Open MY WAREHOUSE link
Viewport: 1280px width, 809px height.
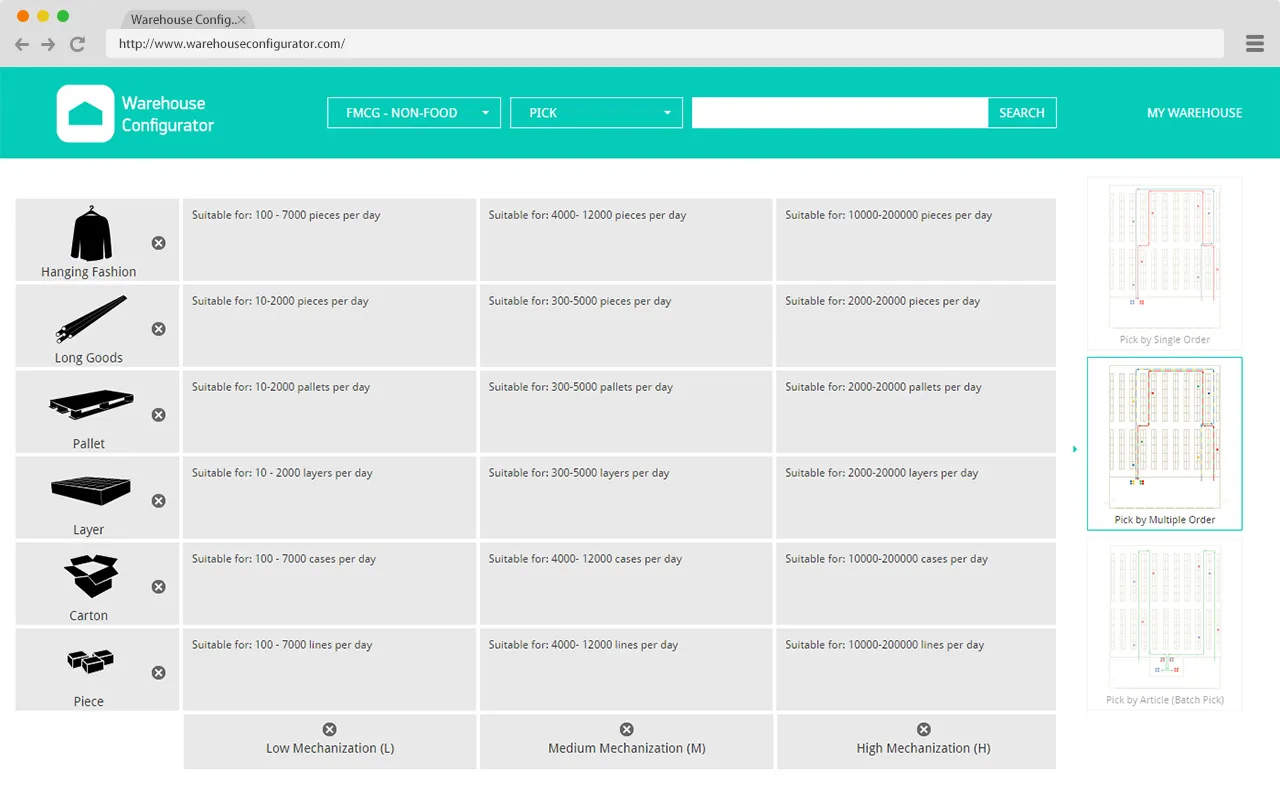(1194, 113)
